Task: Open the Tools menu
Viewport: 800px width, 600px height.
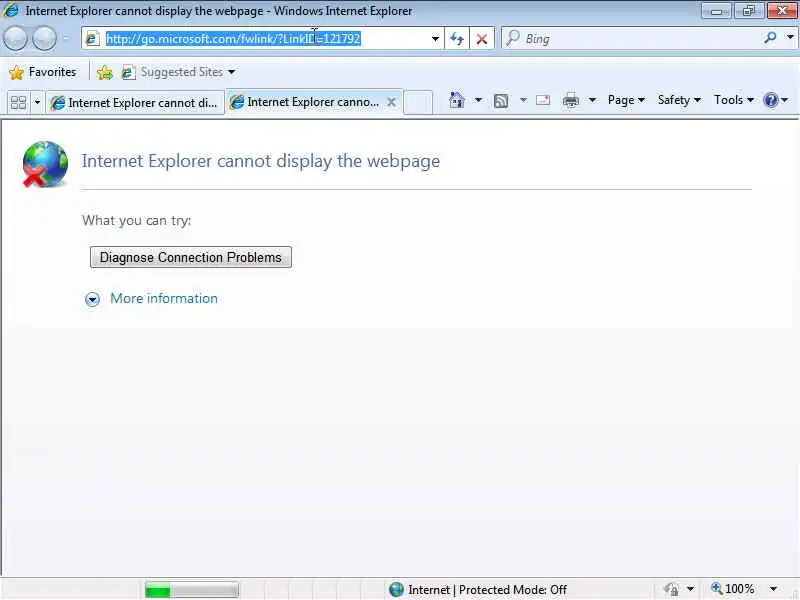Action: pyautogui.click(x=733, y=100)
